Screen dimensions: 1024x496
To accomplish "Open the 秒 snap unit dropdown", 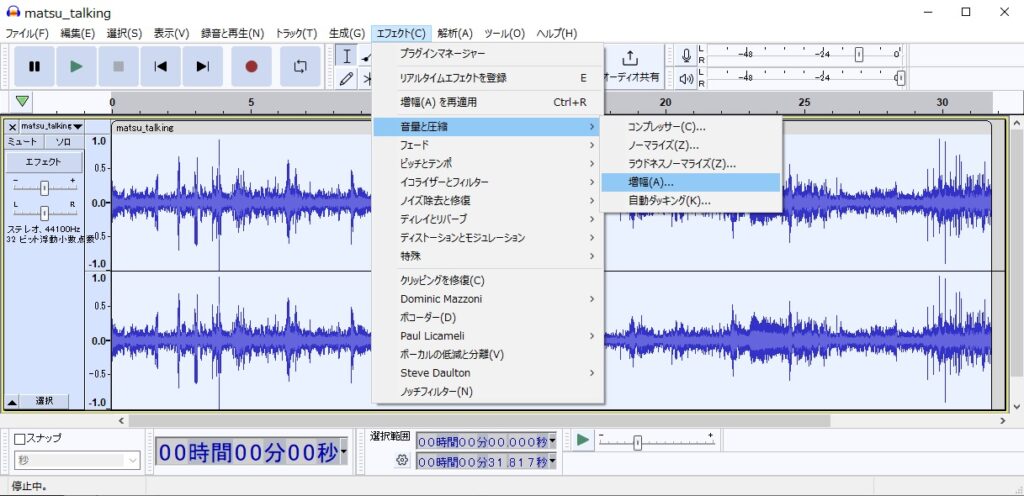I will click(77, 460).
